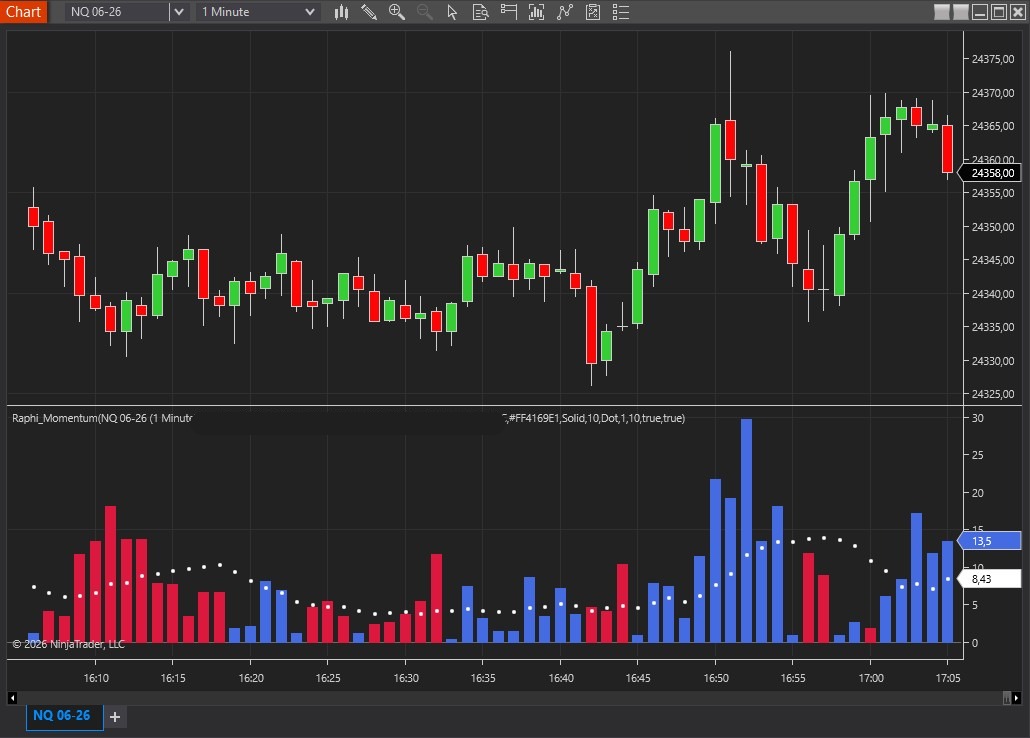Open the Strategies icon in toolbar

[593, 12]
